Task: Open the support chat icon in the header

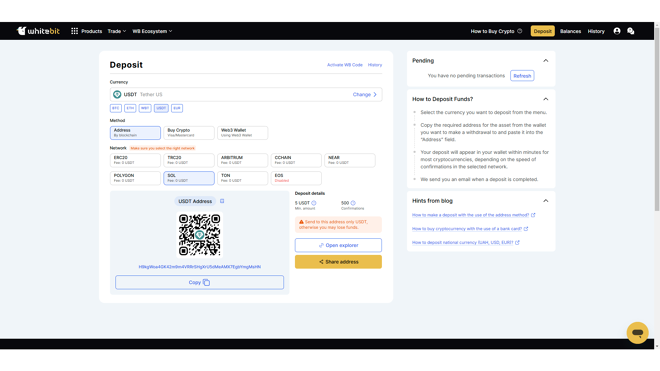Action: 631,31
